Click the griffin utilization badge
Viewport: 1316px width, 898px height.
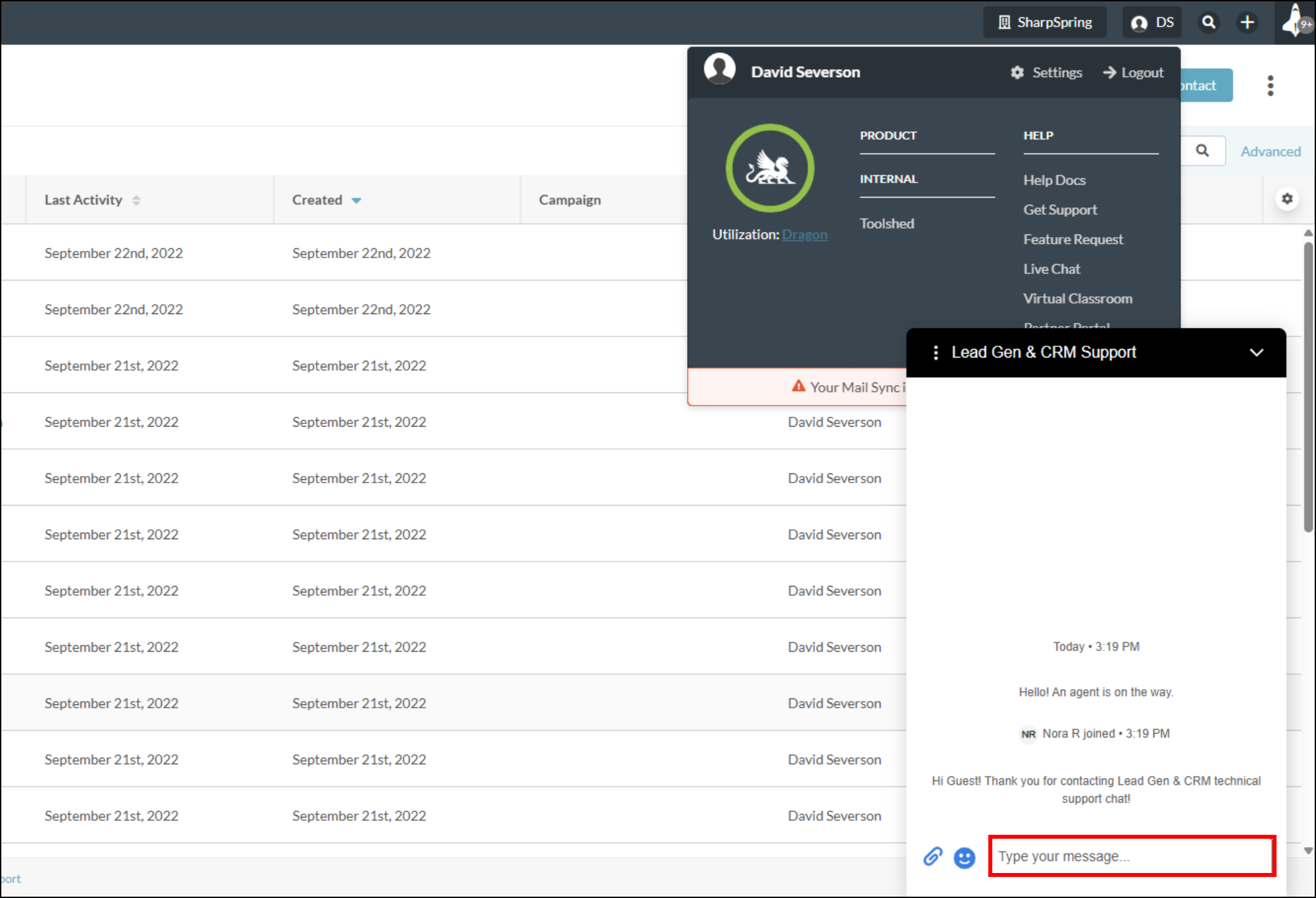[x=770, y=169]
